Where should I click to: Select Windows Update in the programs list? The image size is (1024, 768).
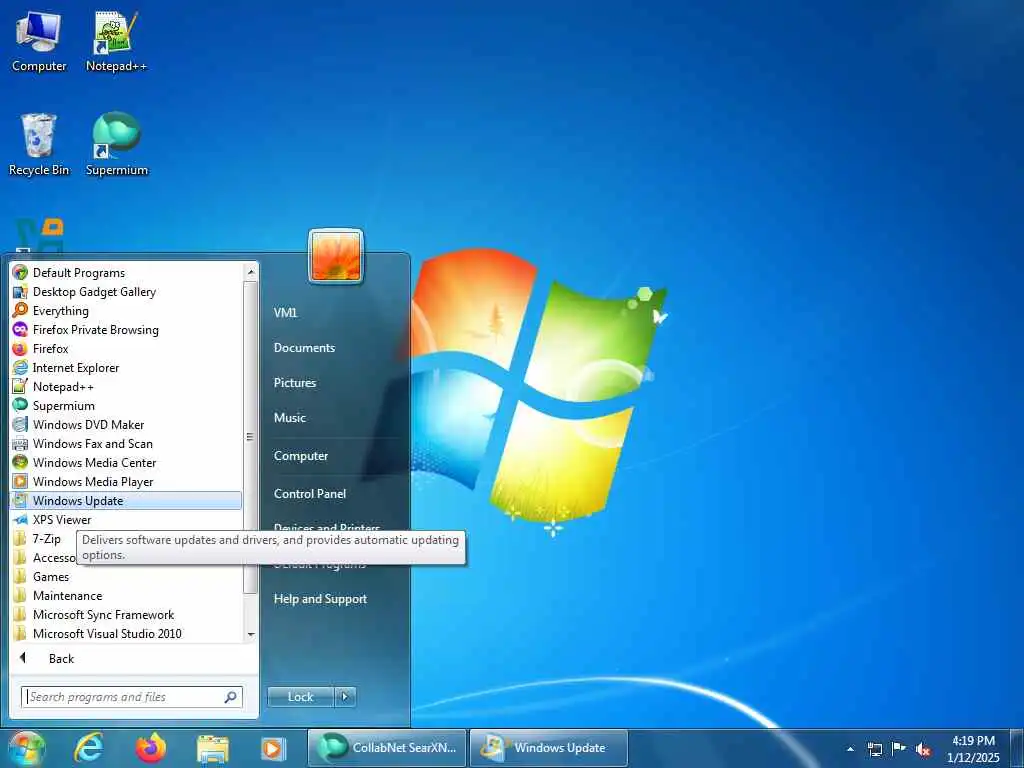126,501
